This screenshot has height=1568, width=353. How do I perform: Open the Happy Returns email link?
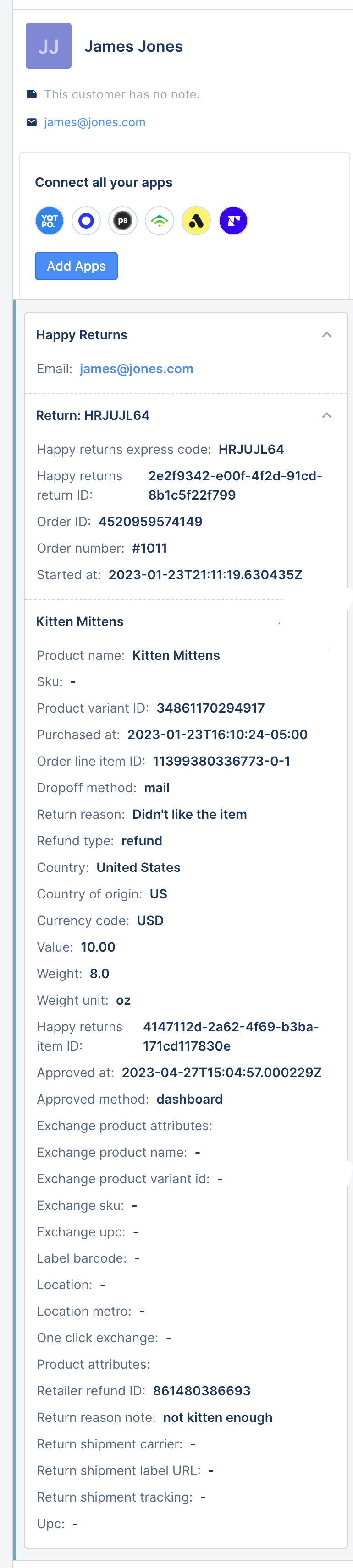[x=137, y=369]
